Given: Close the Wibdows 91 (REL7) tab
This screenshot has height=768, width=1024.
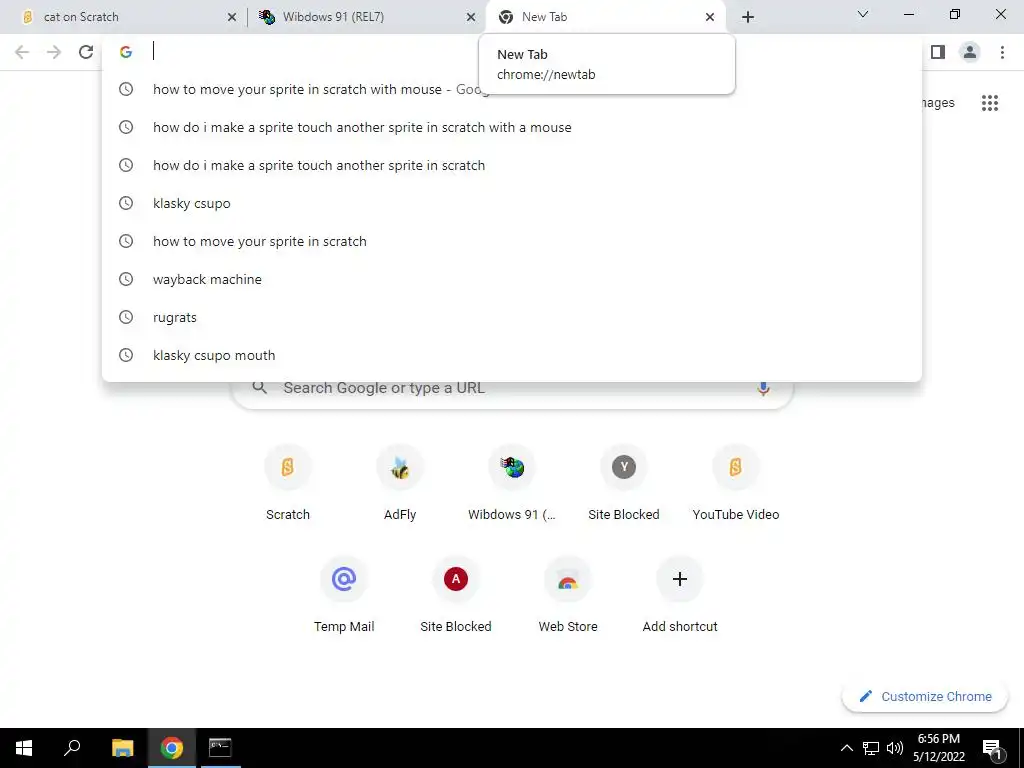Looking at the screenshot, I should (x=470, y=18).
